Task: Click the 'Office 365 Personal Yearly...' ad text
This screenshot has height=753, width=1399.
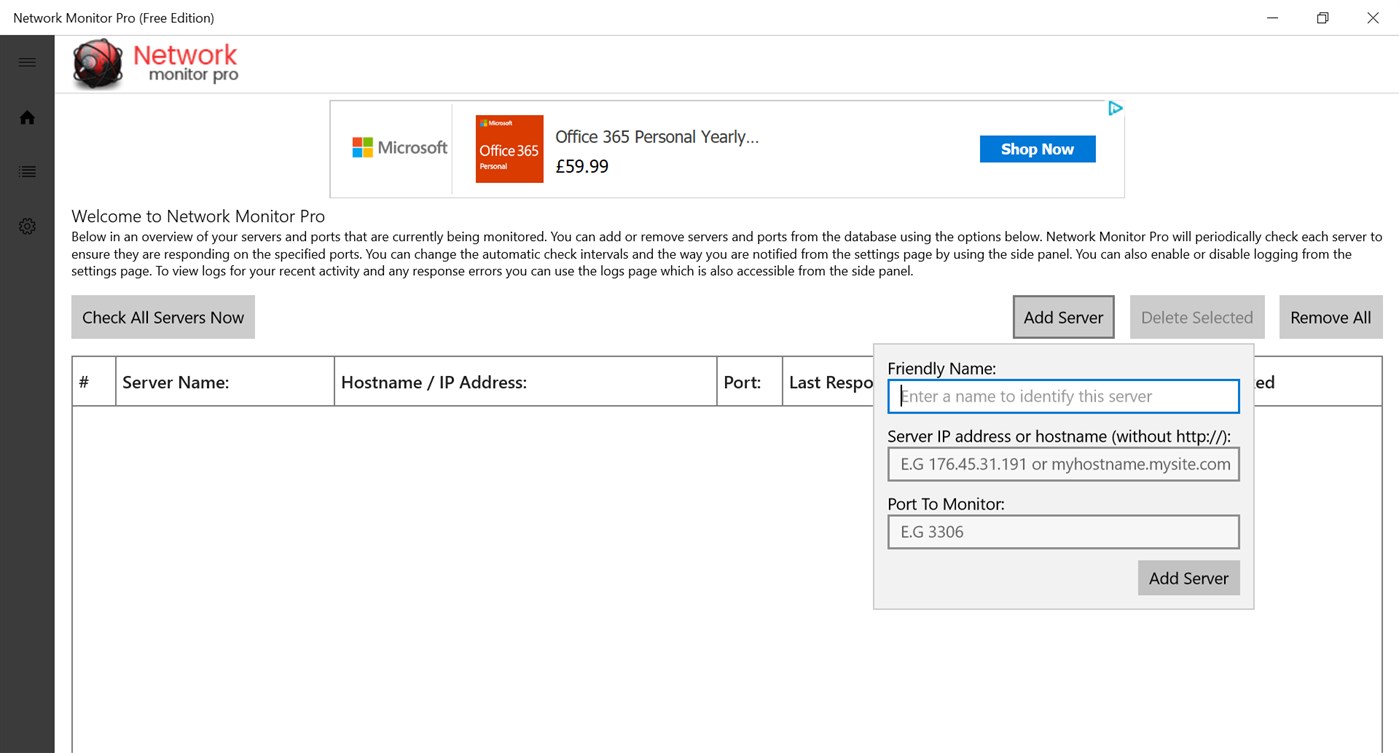Action: [657, 137]
